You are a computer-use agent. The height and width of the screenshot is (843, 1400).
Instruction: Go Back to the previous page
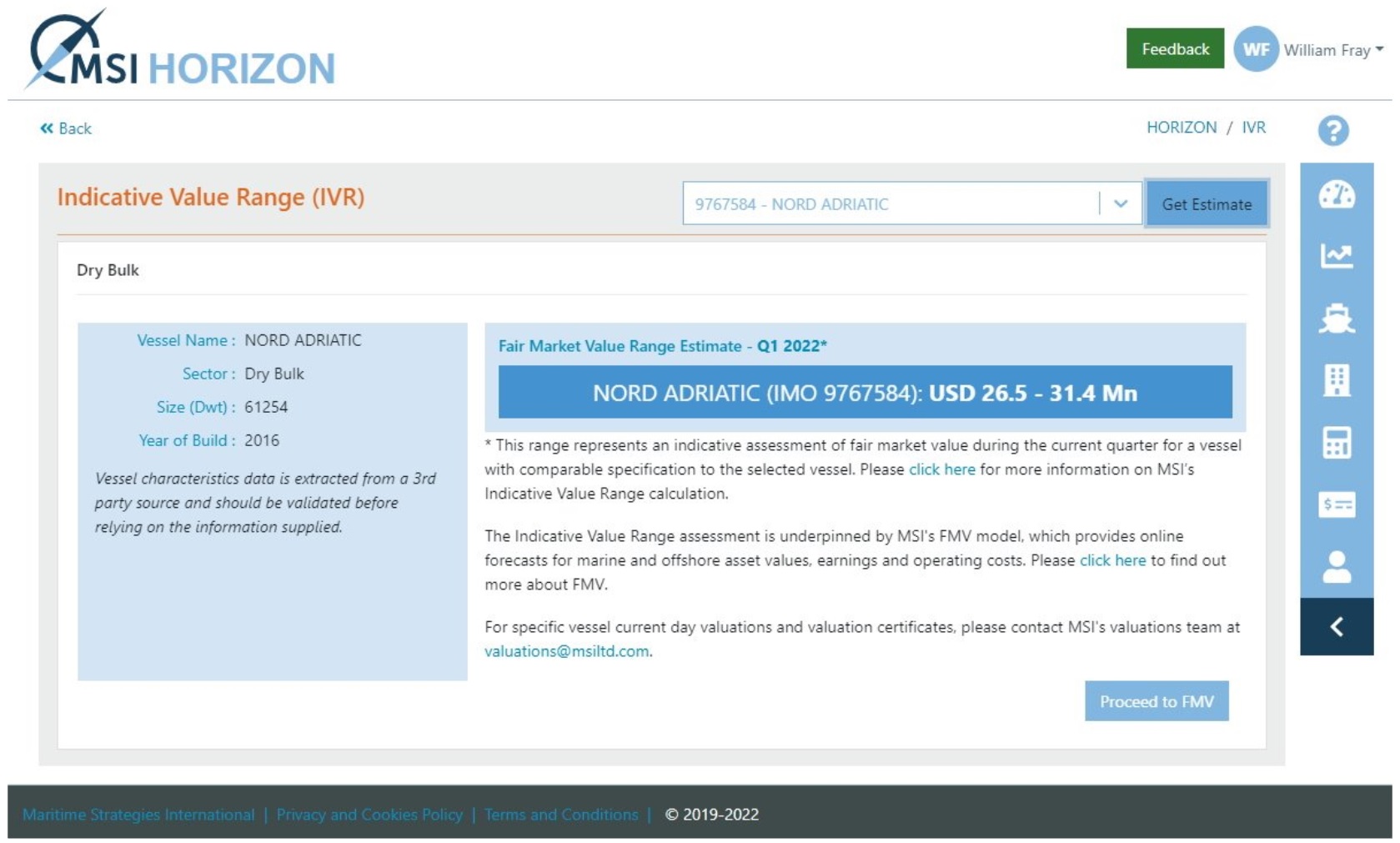(66, 128)
